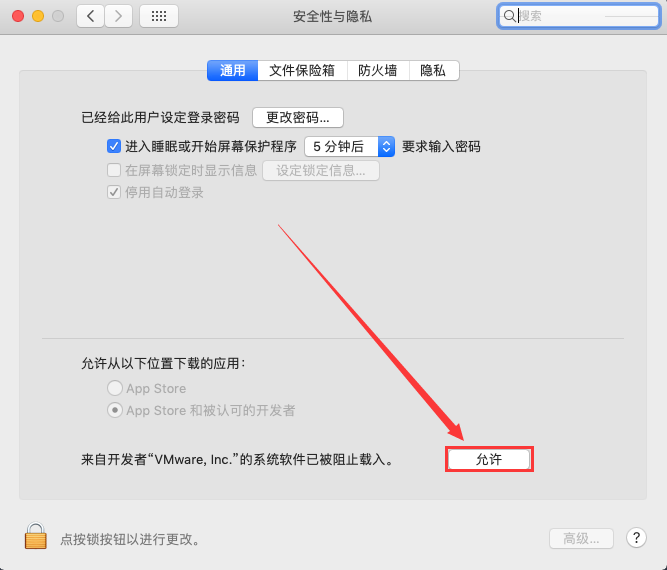Click the 已经给此用户设定登录密码 label

(160, 117)
